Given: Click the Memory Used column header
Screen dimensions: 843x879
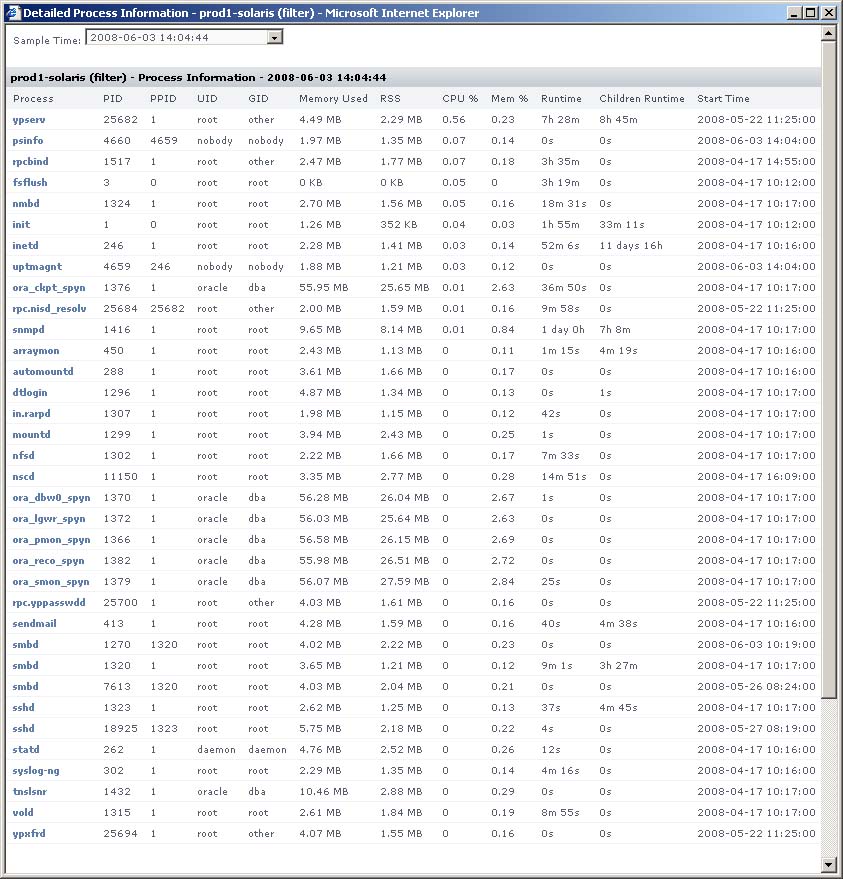Looking at the screenshot, I should pyautogui.click(x=333, y=99).
